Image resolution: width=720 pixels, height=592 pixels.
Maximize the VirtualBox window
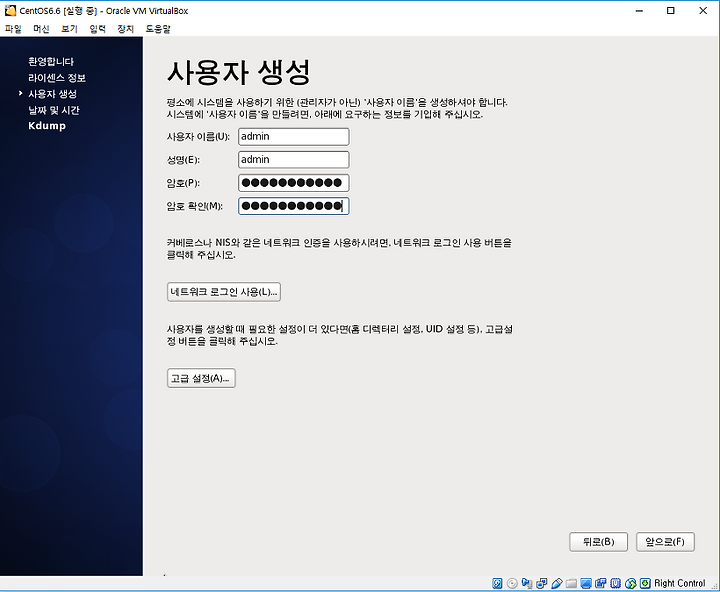(671, 11)
